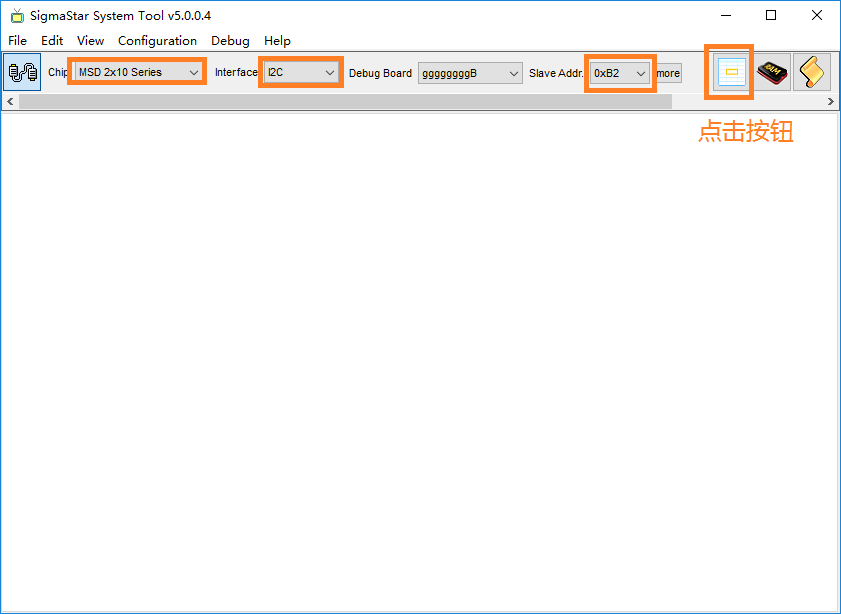This screenshot has height=614, width=841.
Task: Click the red chip toolbar icon
Action: point(771,72)
